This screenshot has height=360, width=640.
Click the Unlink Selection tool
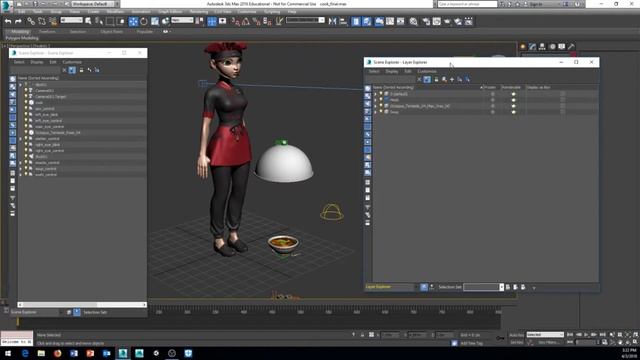click(x=42, y=21)
